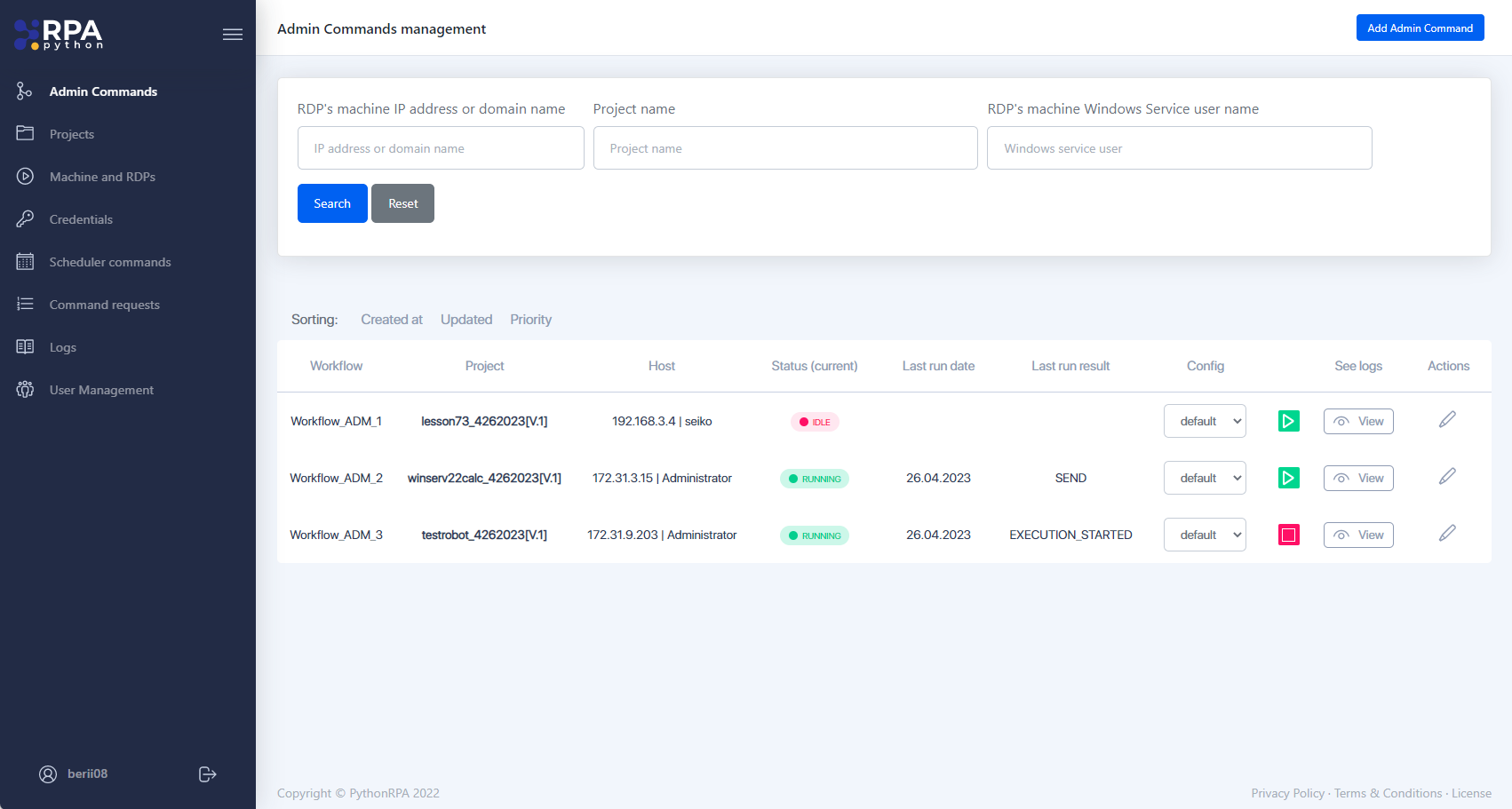Open the Config dropdown for Workflow_ADM_2

pos(1205,477)
